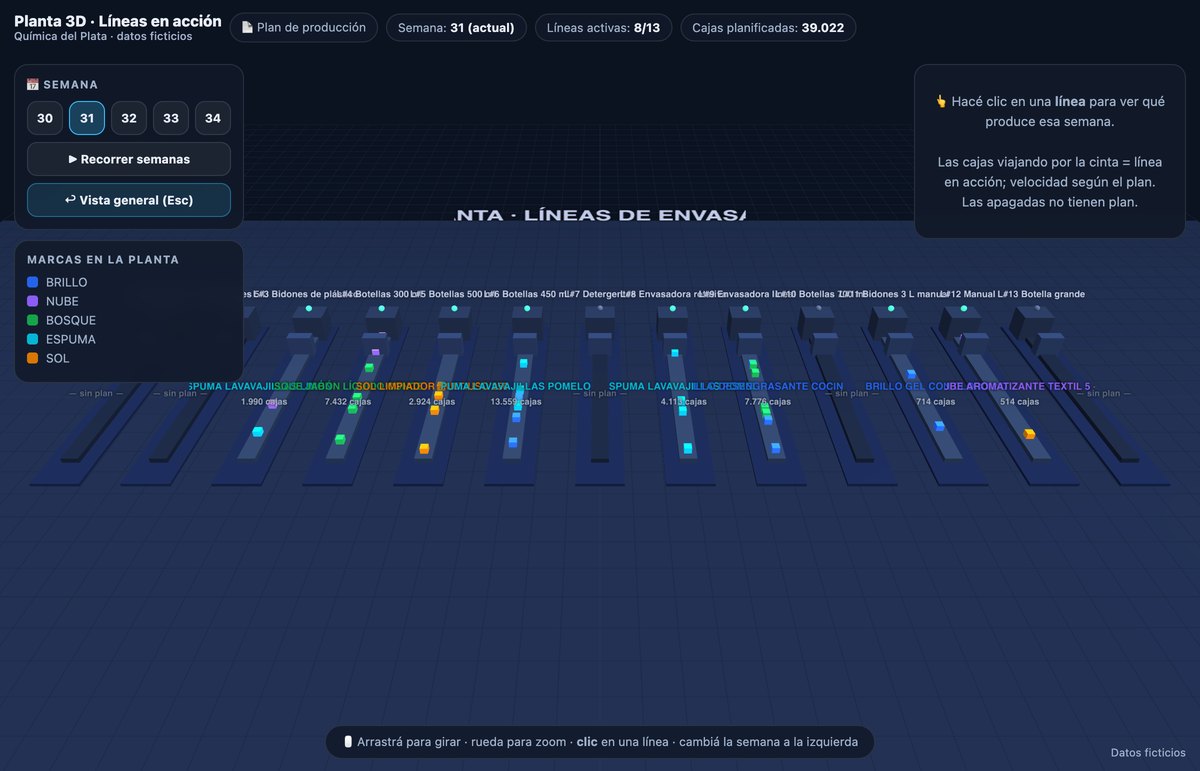Click the L#11 Bidones 3 L status light

[890, 308]
